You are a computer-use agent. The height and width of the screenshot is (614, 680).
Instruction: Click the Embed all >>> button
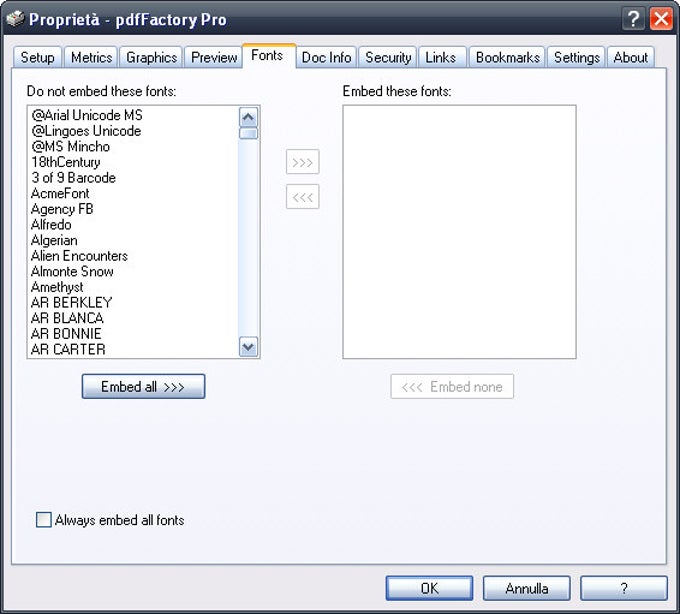pyautogui.click(x=143, y=386)
